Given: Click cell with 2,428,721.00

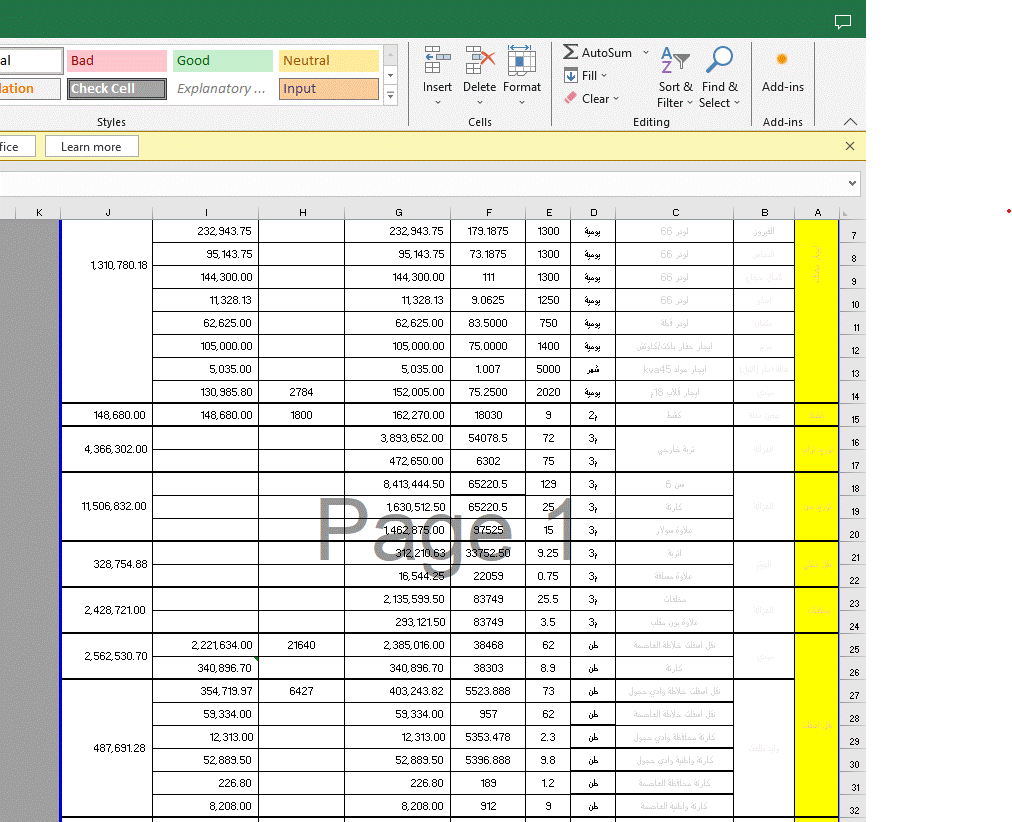Looking at the screenshot, I should (107, 610).
